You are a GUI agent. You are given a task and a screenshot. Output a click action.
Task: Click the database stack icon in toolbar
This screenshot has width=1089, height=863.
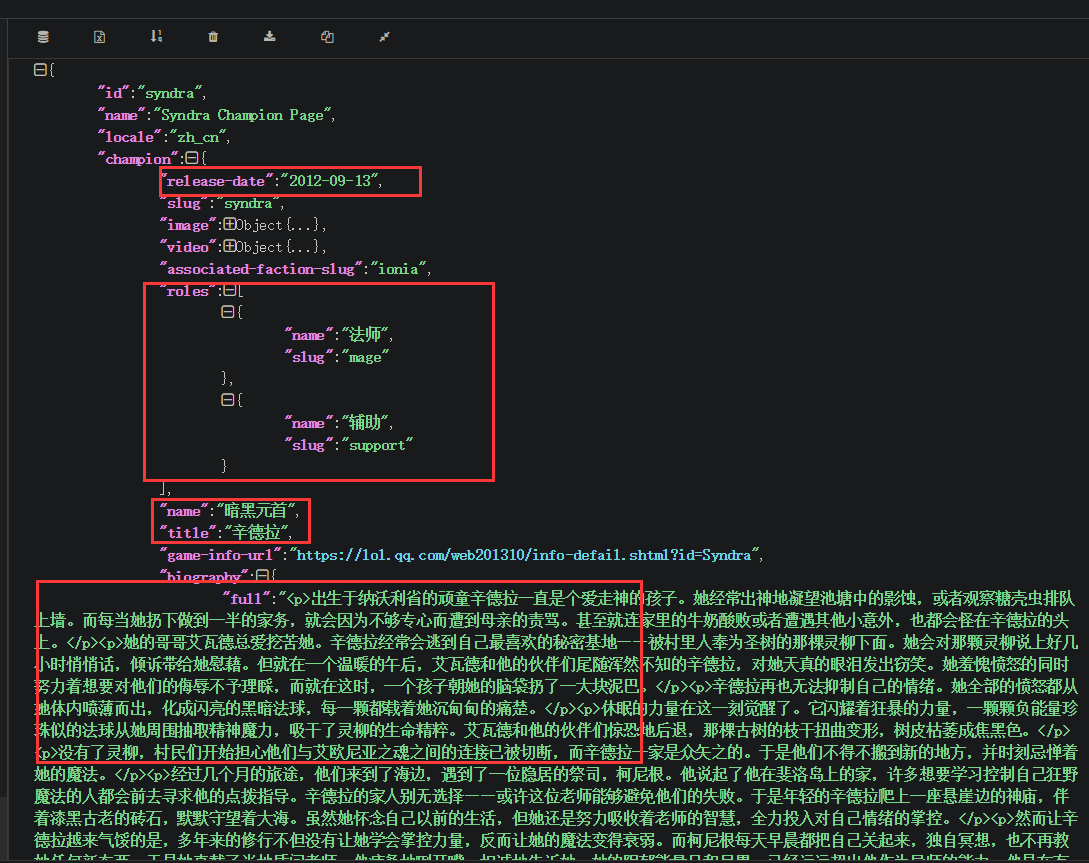43,37
